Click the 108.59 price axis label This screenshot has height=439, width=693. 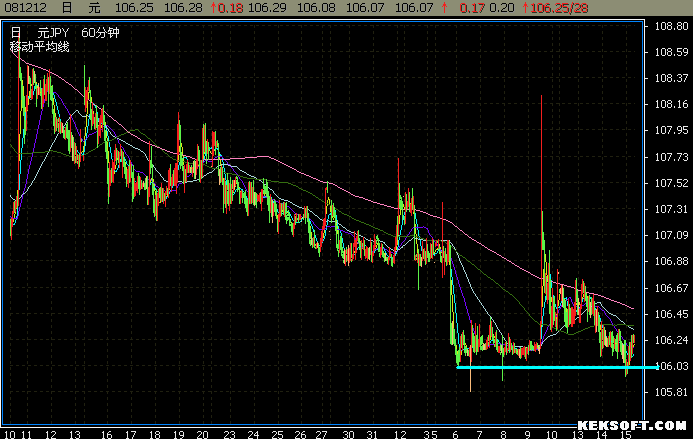click(671, 52)
